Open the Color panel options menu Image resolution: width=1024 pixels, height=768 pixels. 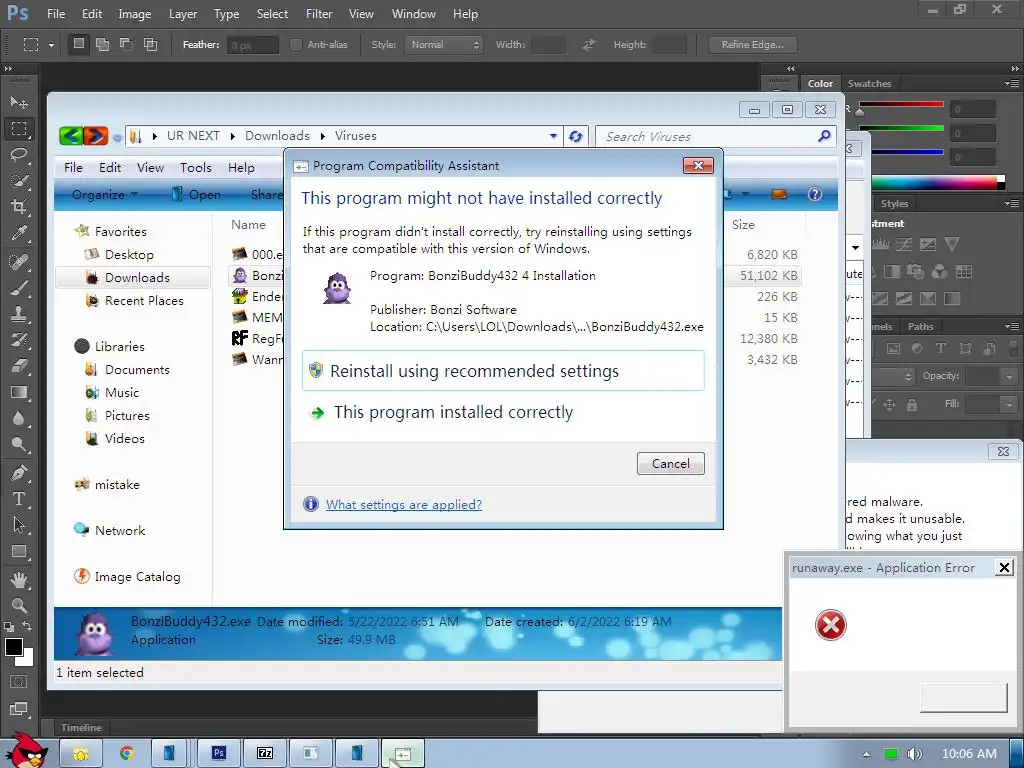click(x=1012, y=84)
